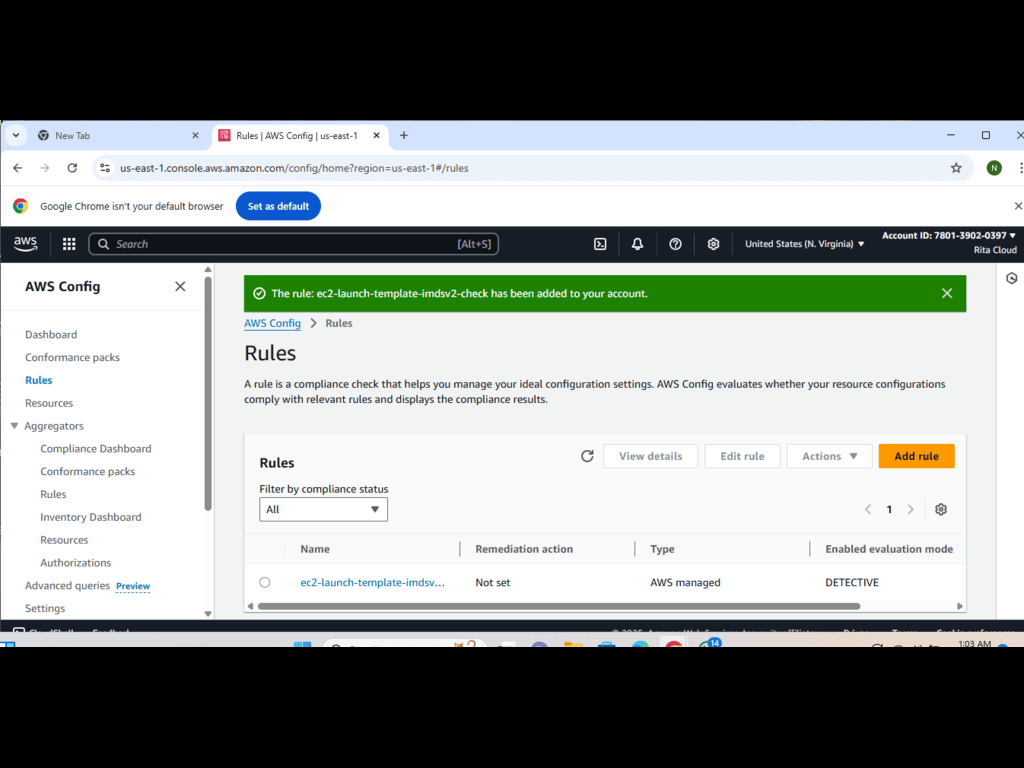This screenshot has height=768, width=1024.
Task: Follow the AWS Config breadcrumb link
Action: [272, 323]
